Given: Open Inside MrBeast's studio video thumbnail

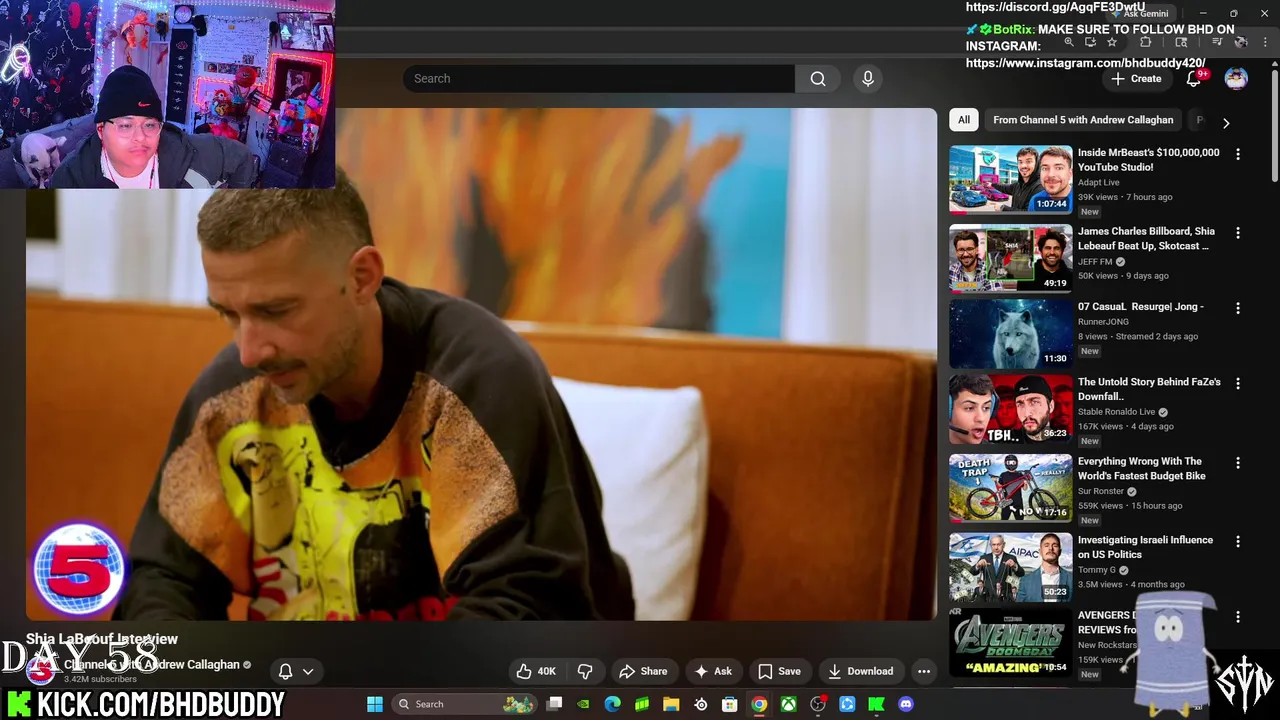Looking at the screenshot, I should pyautogui.click(x=1010, y=180).
